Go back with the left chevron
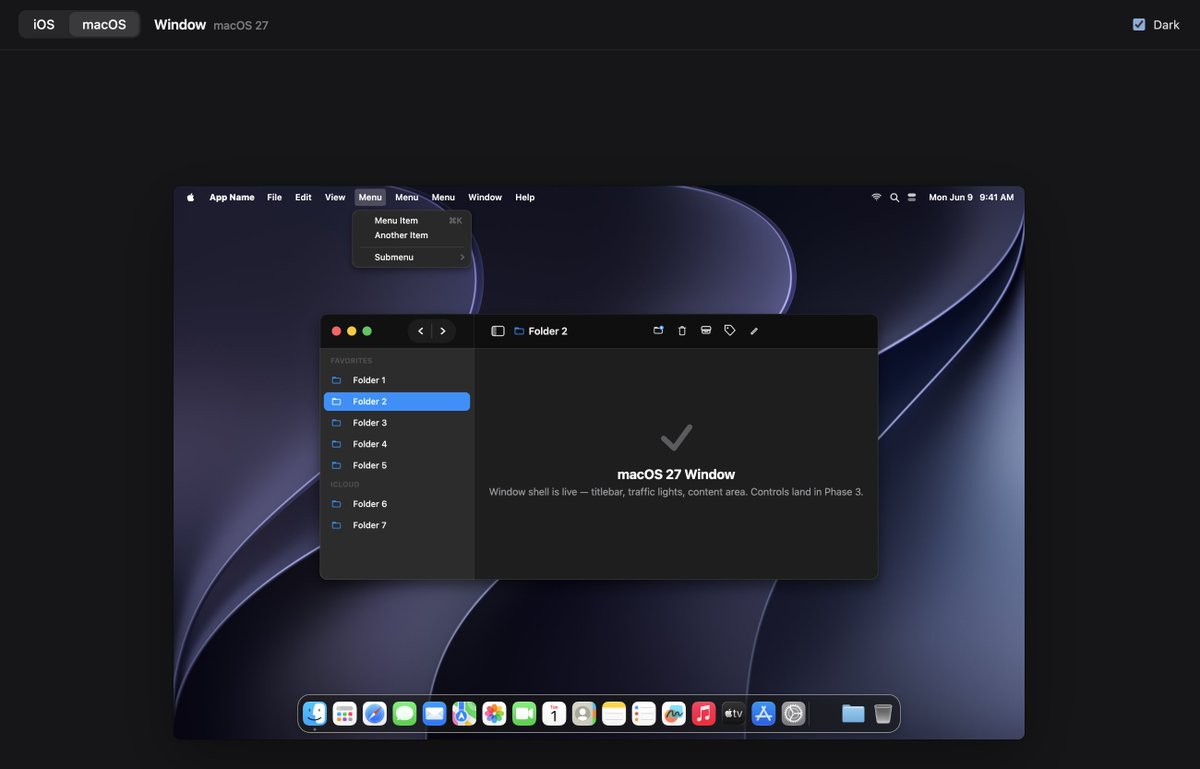Image resolution: width=1200 pixels, height=769 pixels. tap(421, 331)
